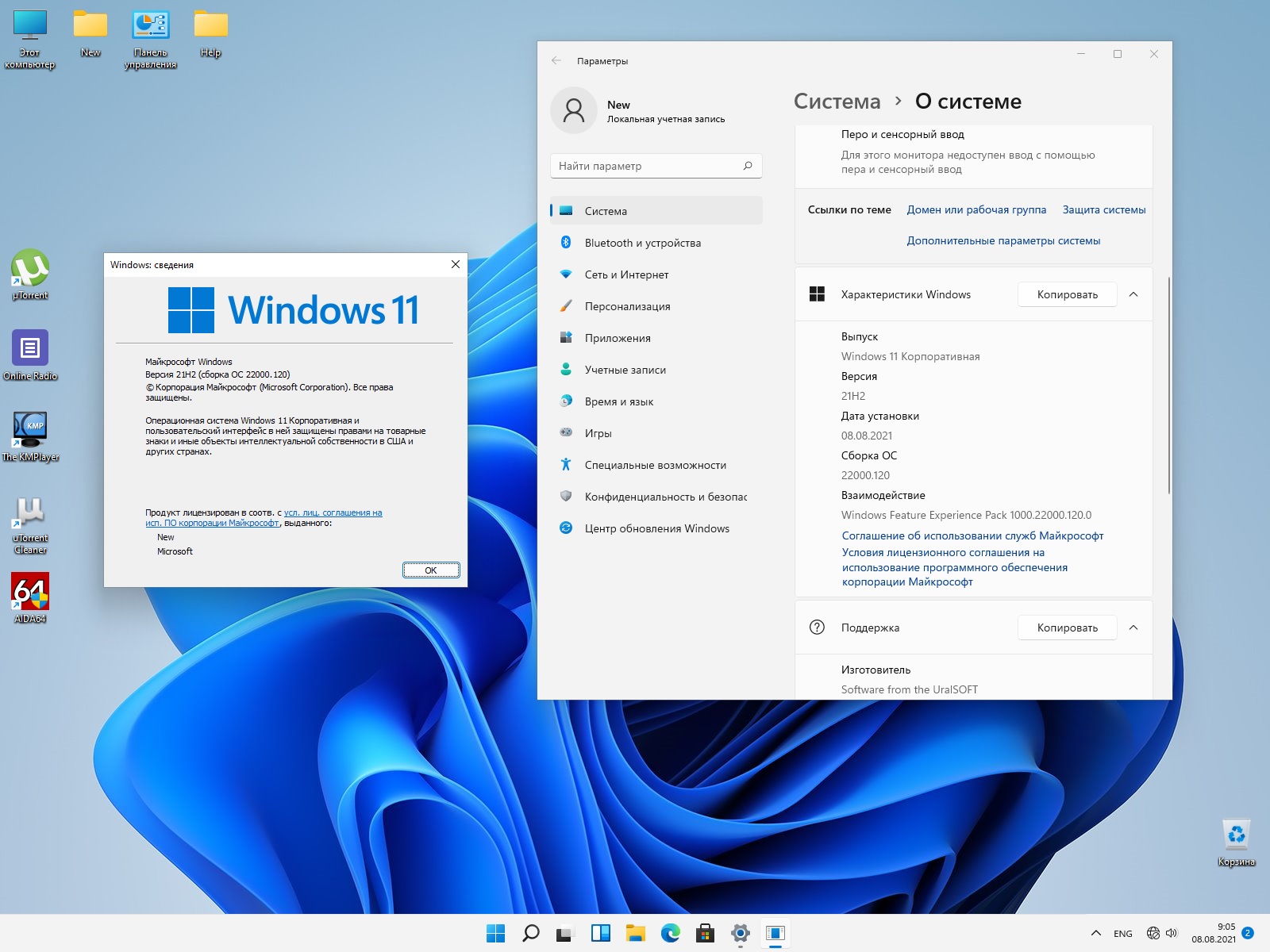The image size is (1270, 952).
Task: Open the 'Этот компьютер' desktop icon
Action: click(30, 40)
